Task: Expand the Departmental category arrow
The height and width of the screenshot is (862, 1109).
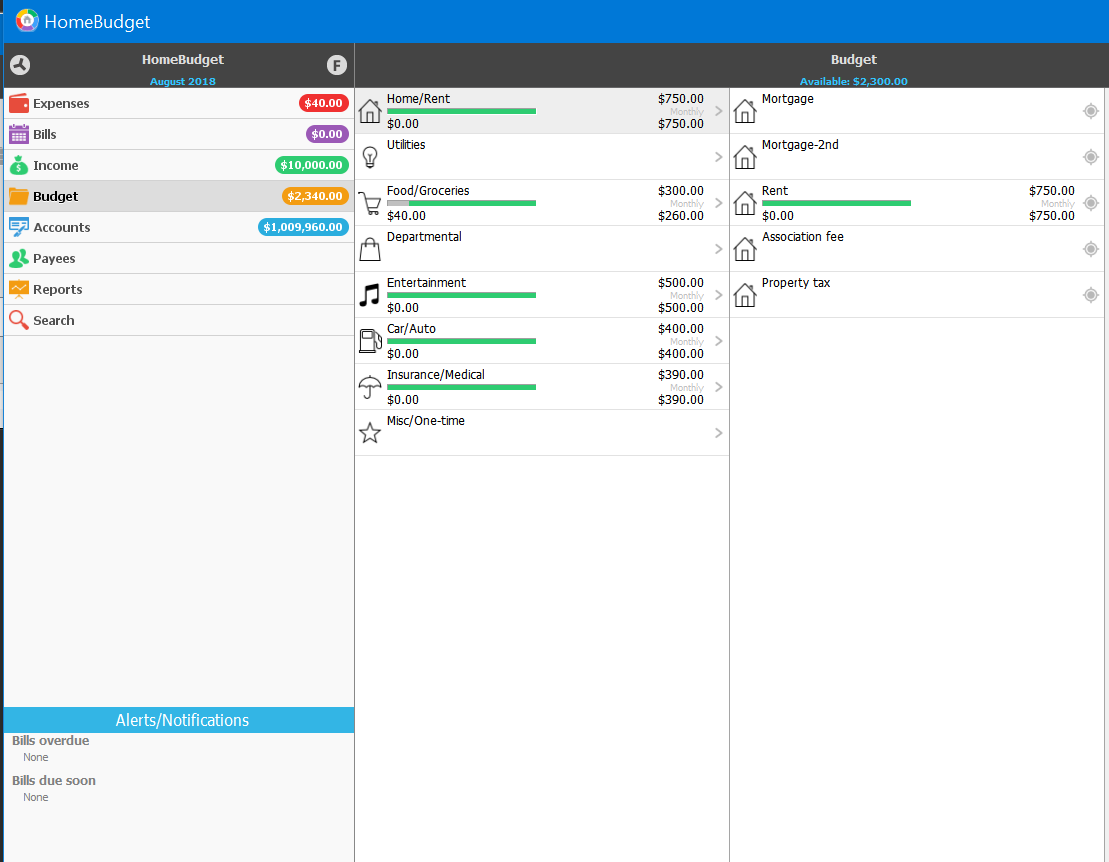Action: click(x=718, y=249)
